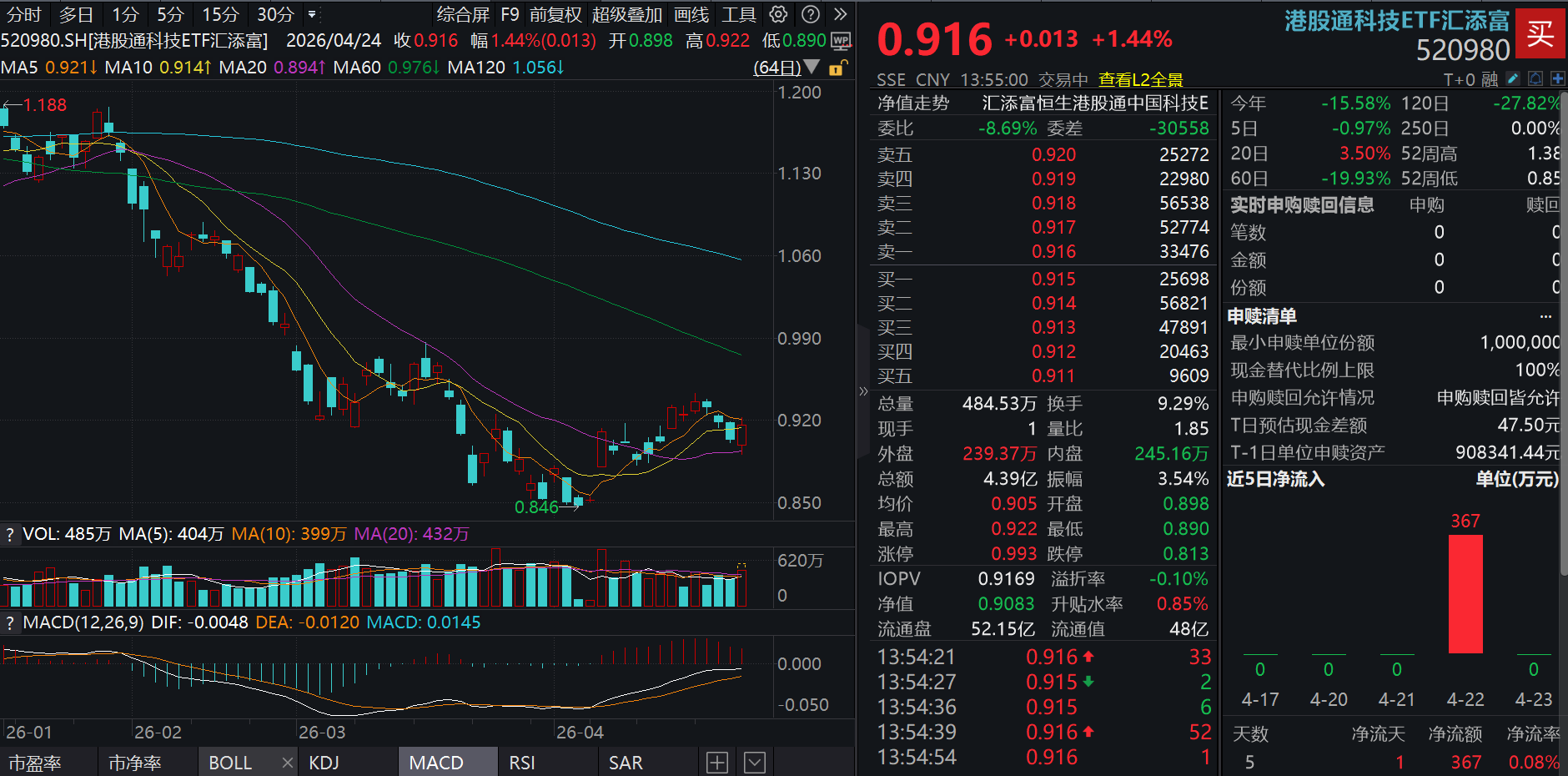The width and height of the screenshot is (1568, 776).
Task: Select the 5分 timeframe tab
Action: [169, 14]
